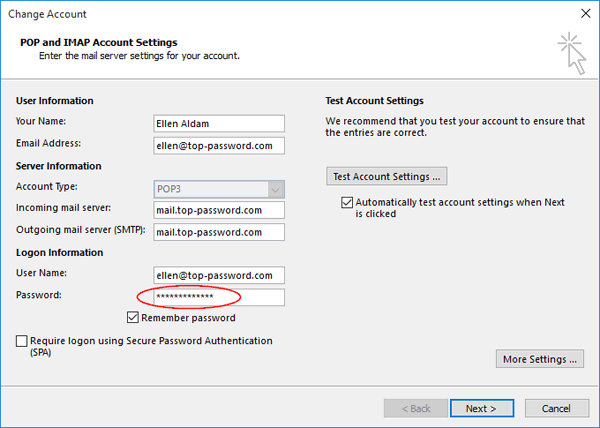Cancel the account changes

556,408
